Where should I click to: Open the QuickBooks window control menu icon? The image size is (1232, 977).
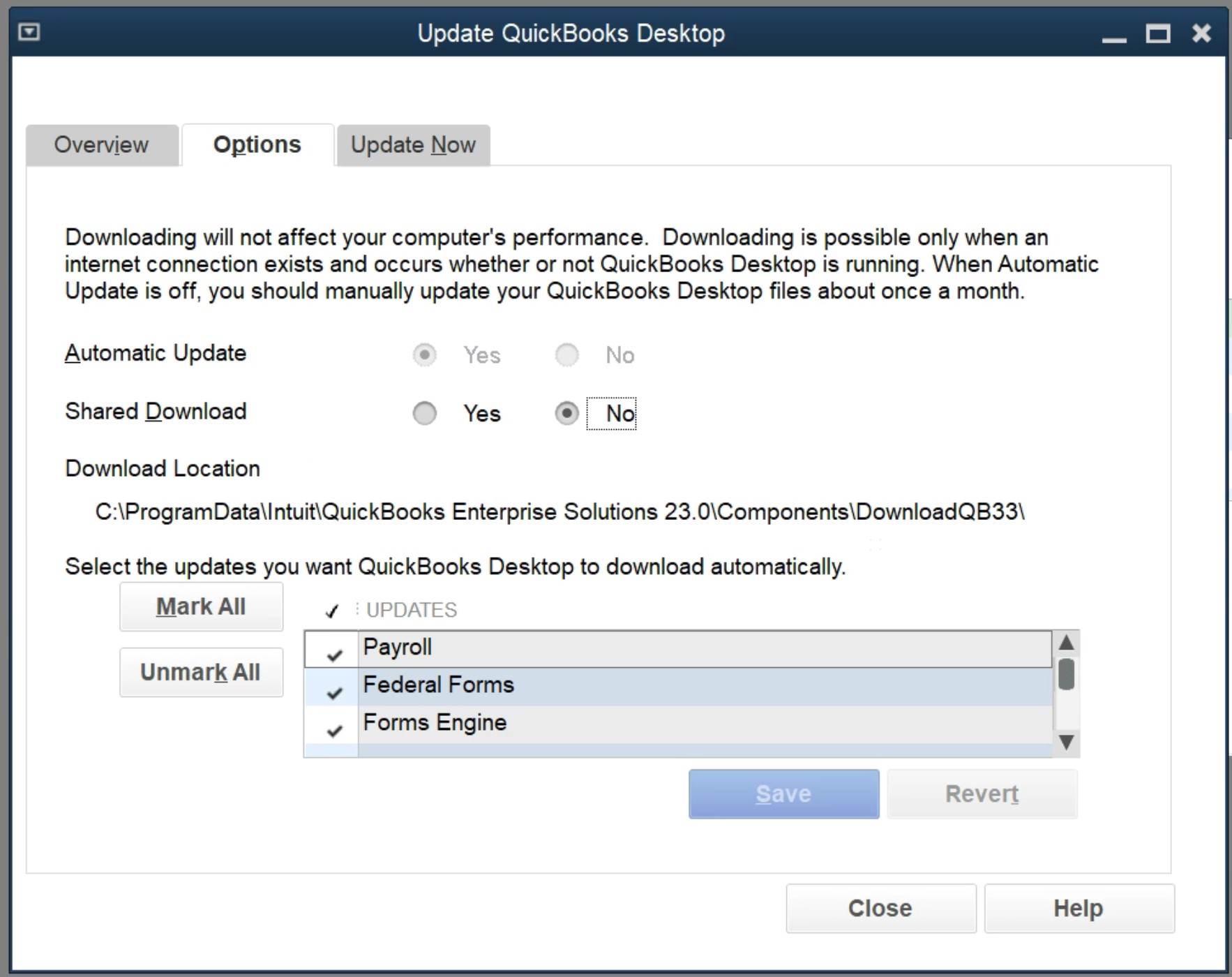pos(27,31)
